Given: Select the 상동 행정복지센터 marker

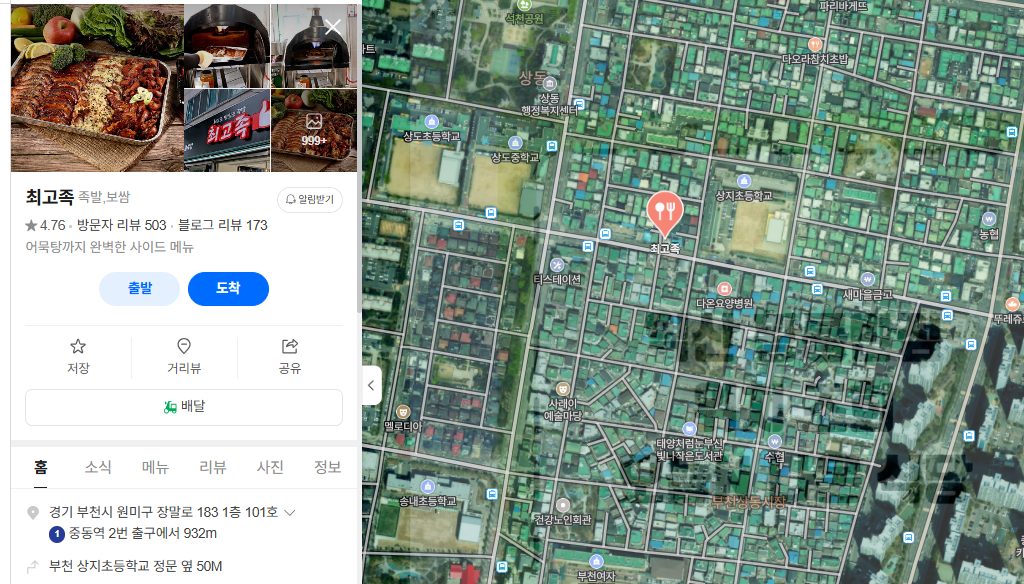Looking at the screenshot, I should [x=549, y=84].
